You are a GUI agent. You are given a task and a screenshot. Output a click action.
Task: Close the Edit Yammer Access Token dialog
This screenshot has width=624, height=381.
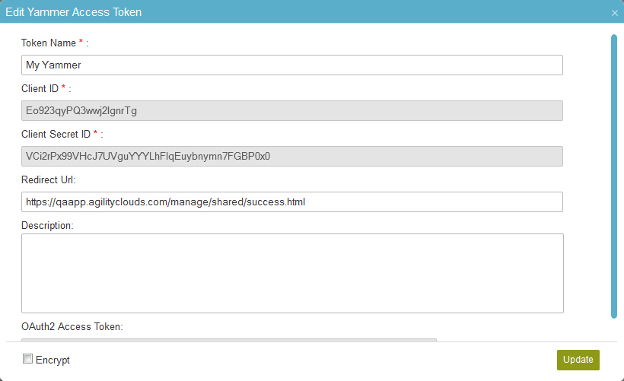[x=614, y=13]
